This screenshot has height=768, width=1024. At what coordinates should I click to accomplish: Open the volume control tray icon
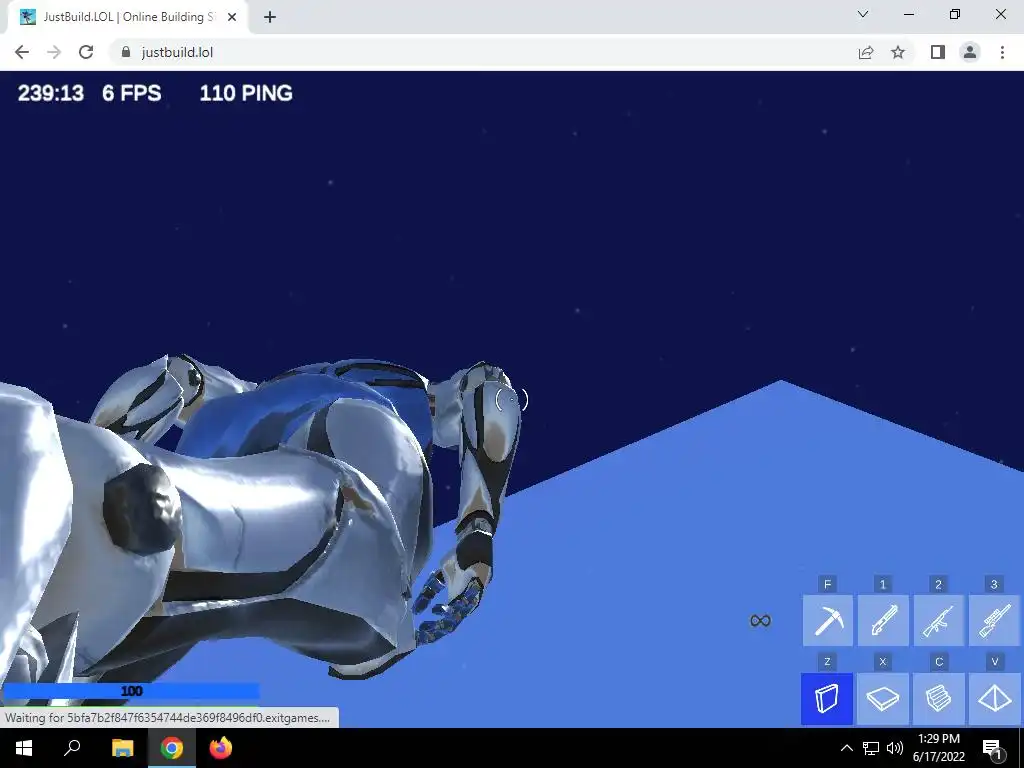coord(895,748)
